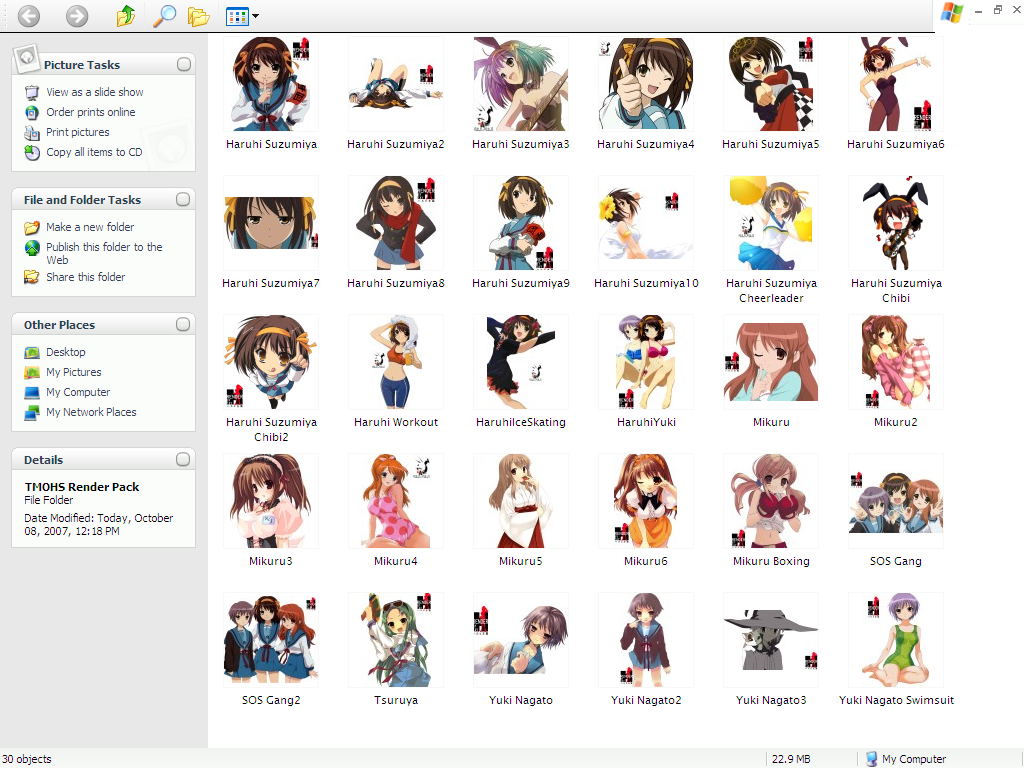Toggle the Folders pane button
Viewport: 1024px width, 768px height.
point(199,16)
